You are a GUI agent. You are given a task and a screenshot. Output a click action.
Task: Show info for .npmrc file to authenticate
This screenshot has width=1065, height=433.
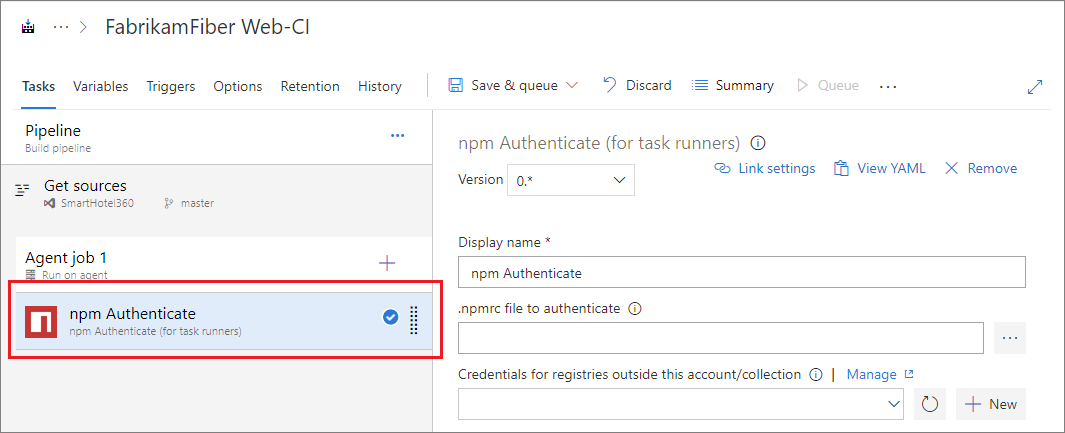634,308
